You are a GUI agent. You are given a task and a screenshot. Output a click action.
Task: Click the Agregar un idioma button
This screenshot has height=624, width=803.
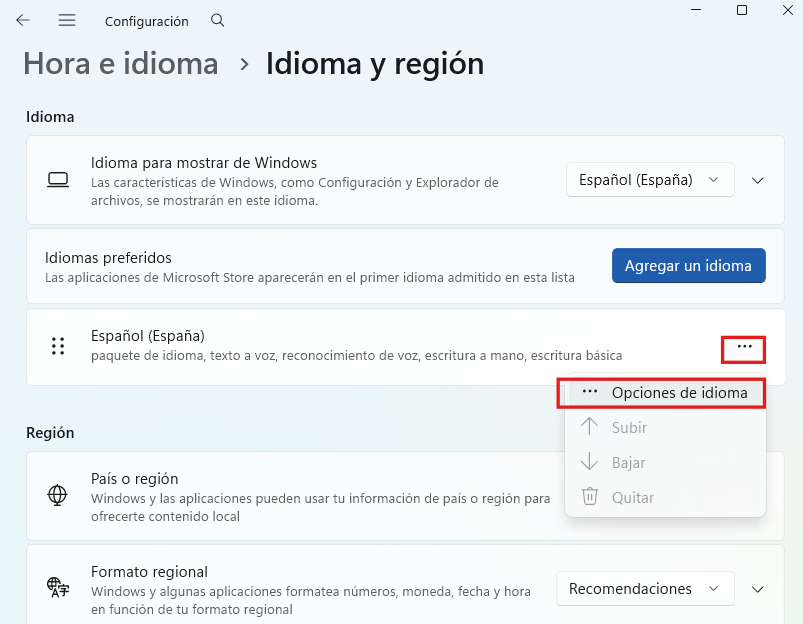point(688,266)
